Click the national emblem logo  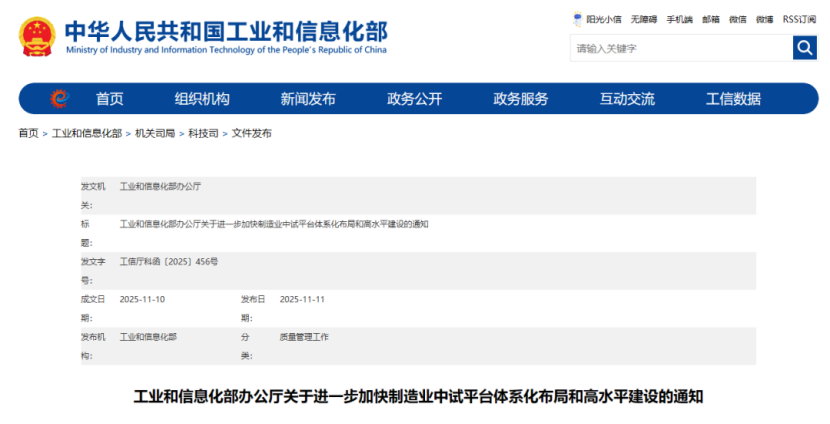[36, 36]
